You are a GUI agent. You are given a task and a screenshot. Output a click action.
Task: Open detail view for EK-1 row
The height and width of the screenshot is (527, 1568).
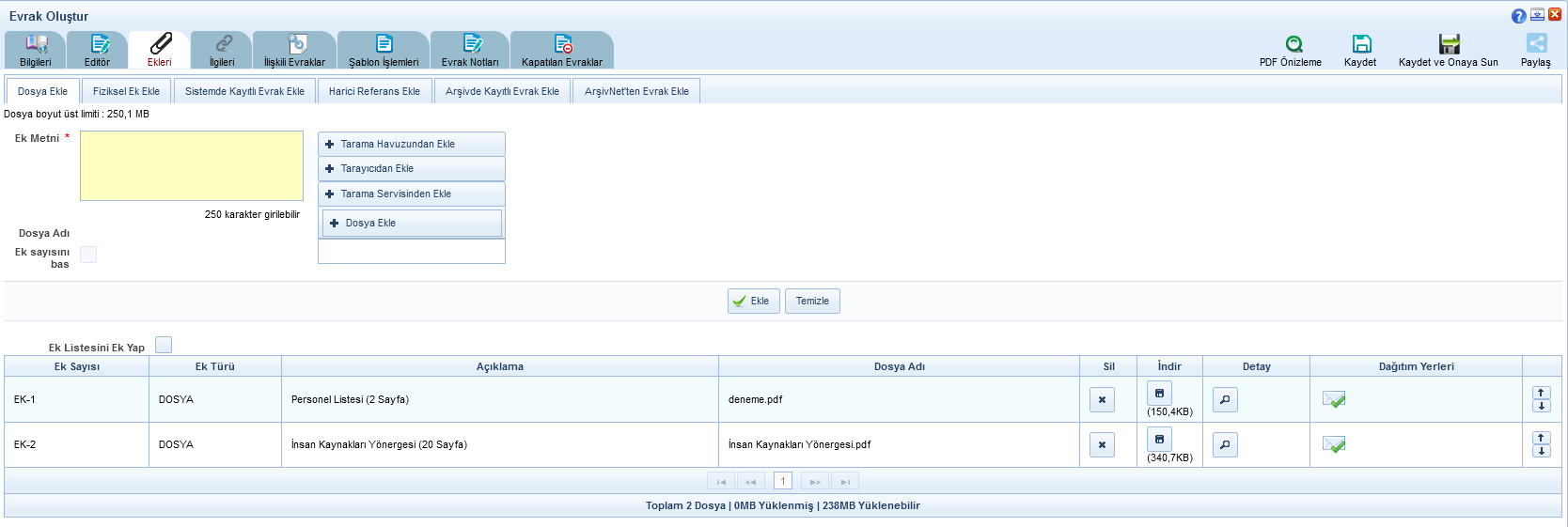point(1225,399)
